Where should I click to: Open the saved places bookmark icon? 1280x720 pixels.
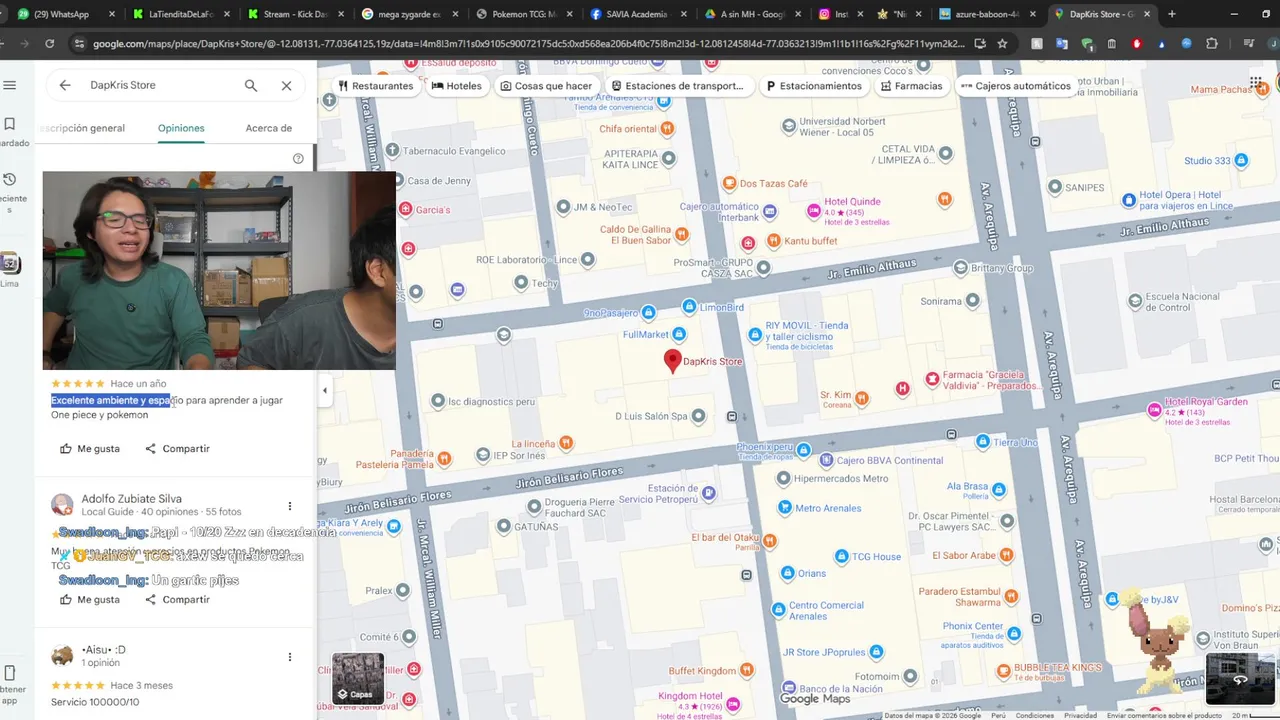tap(10, 124)
